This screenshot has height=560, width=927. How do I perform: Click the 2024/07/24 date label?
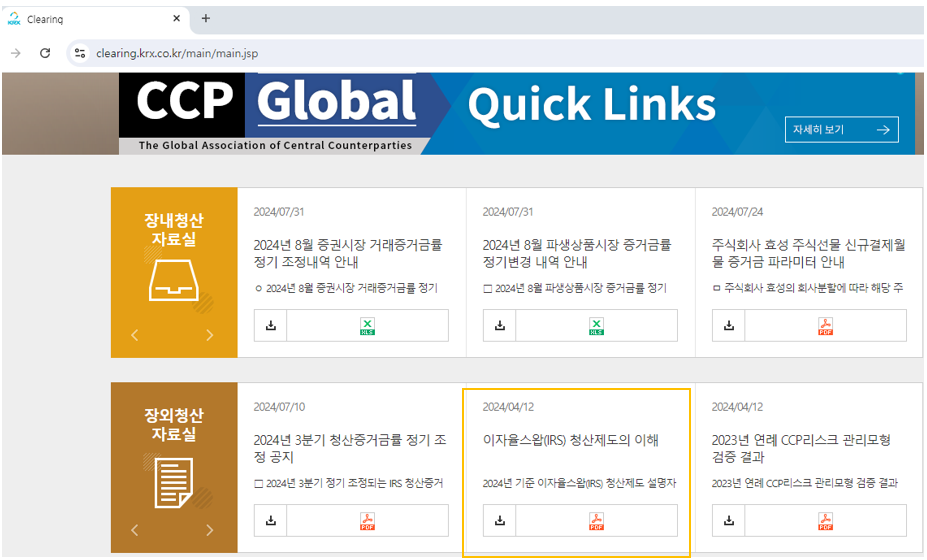coord(737,212)
